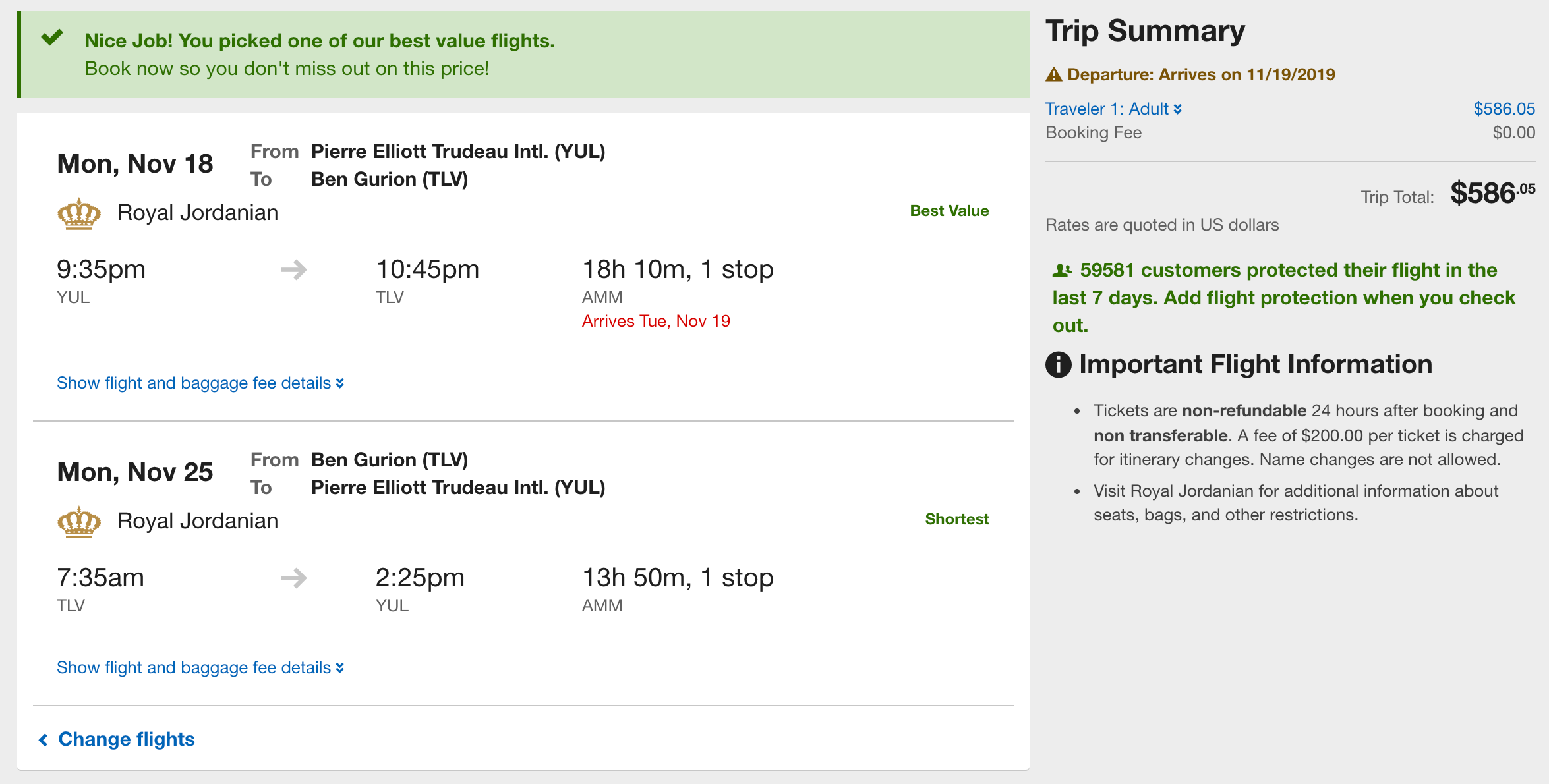Click the Important Flight Information info icon
This screenshot has width=1549, height=784.
pos(1059,364)
